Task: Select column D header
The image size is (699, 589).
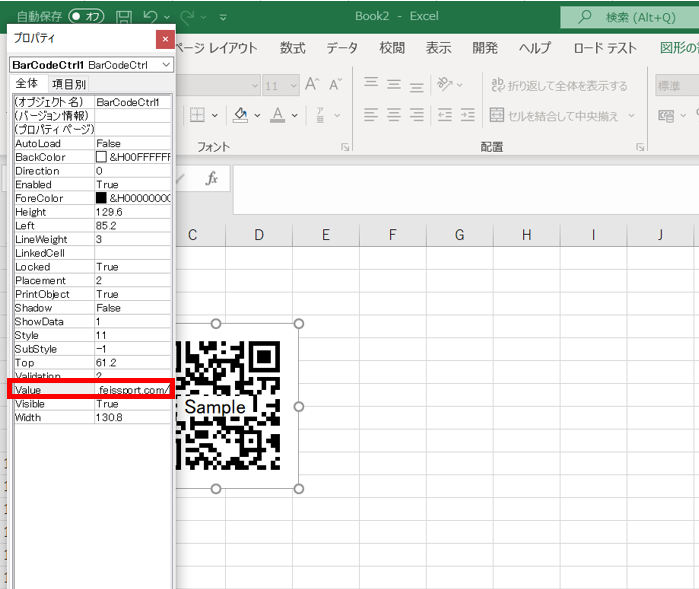Action: click(259, 235)
